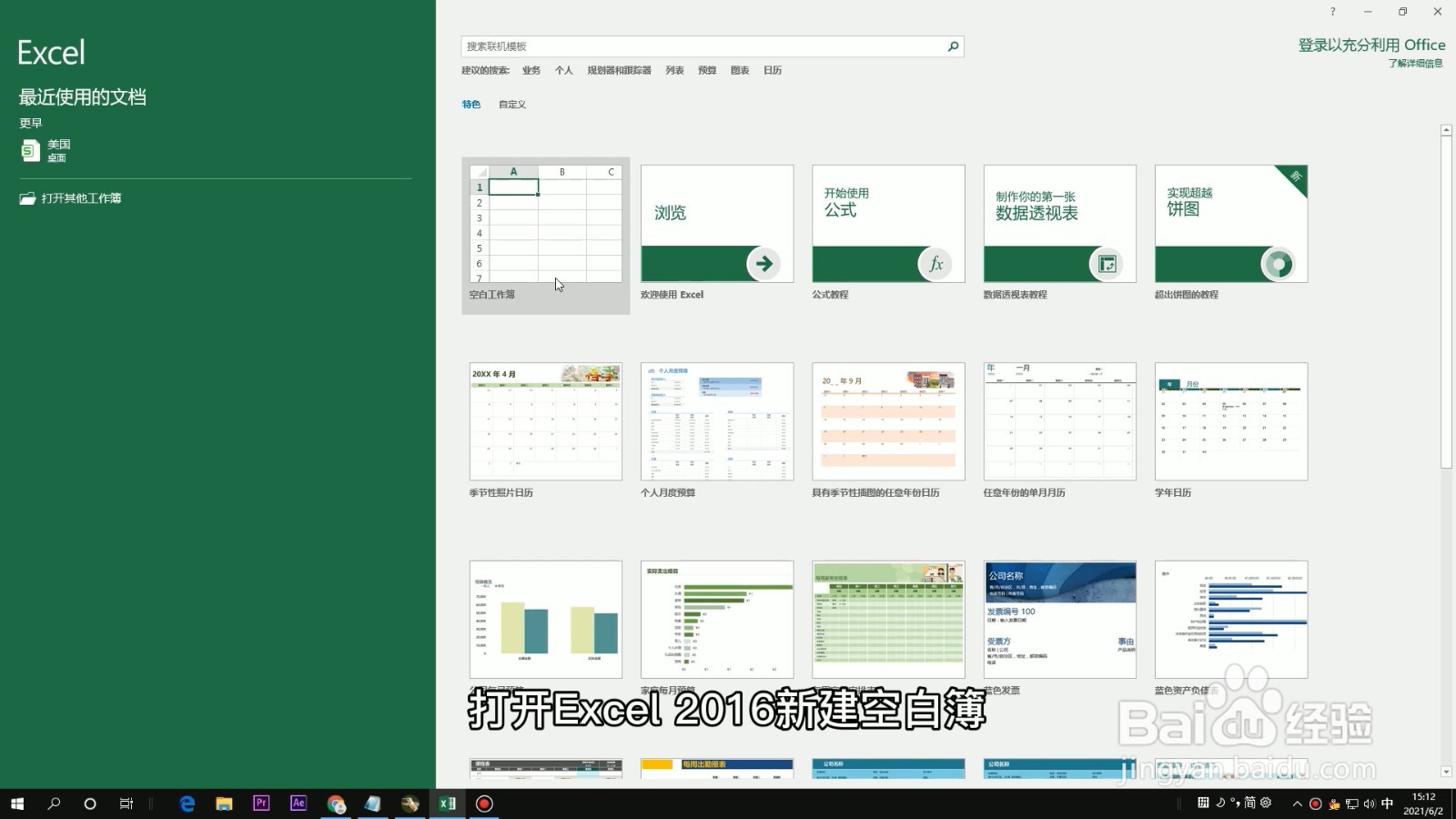Click the red record button on taskbar
1456x819 pixels.
pyautogui.click(x=484, y=804)
